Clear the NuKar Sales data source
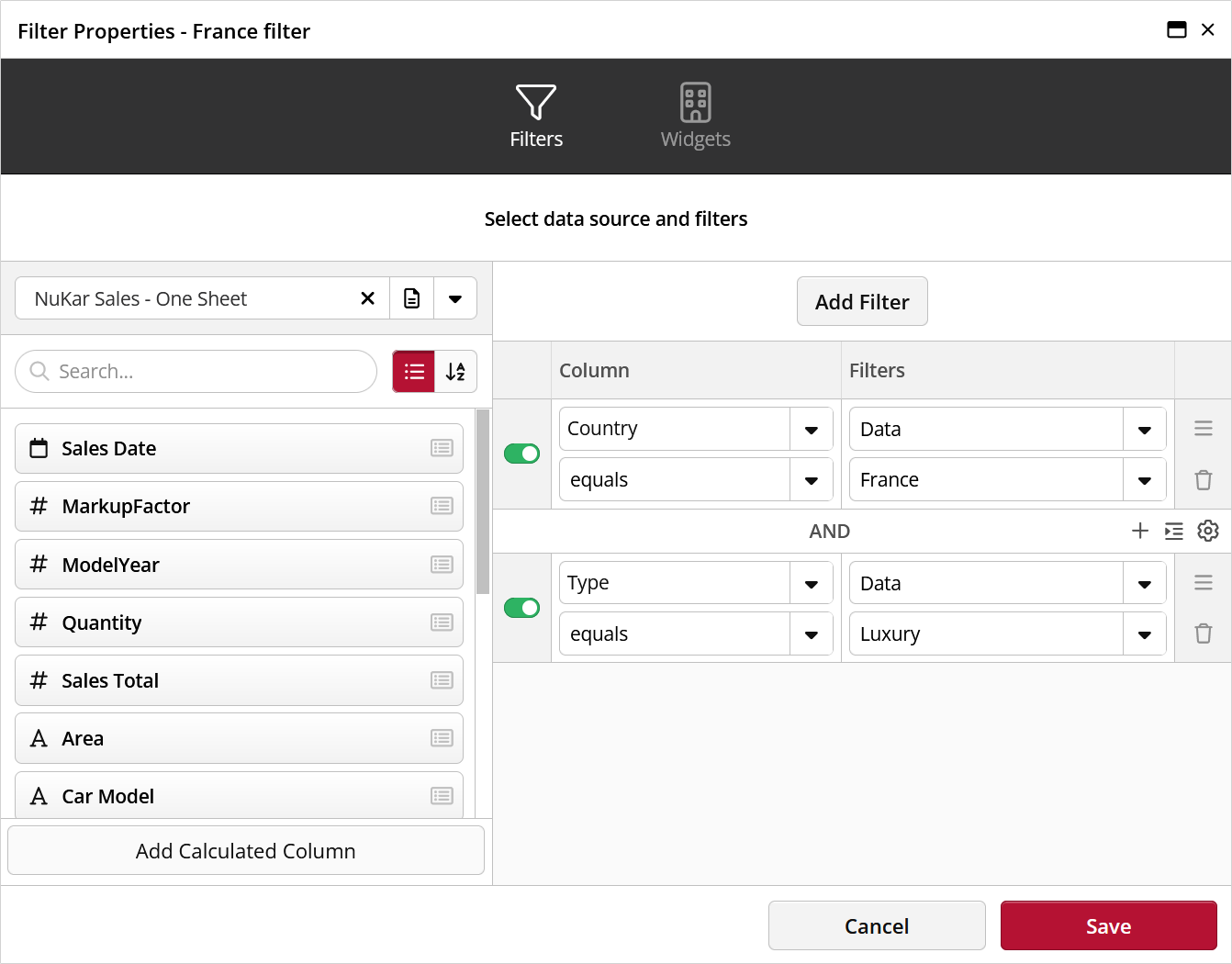Image resolution: width=1232 pixels, height=964 pixels. pyautogui.click(x=367, y=298)
